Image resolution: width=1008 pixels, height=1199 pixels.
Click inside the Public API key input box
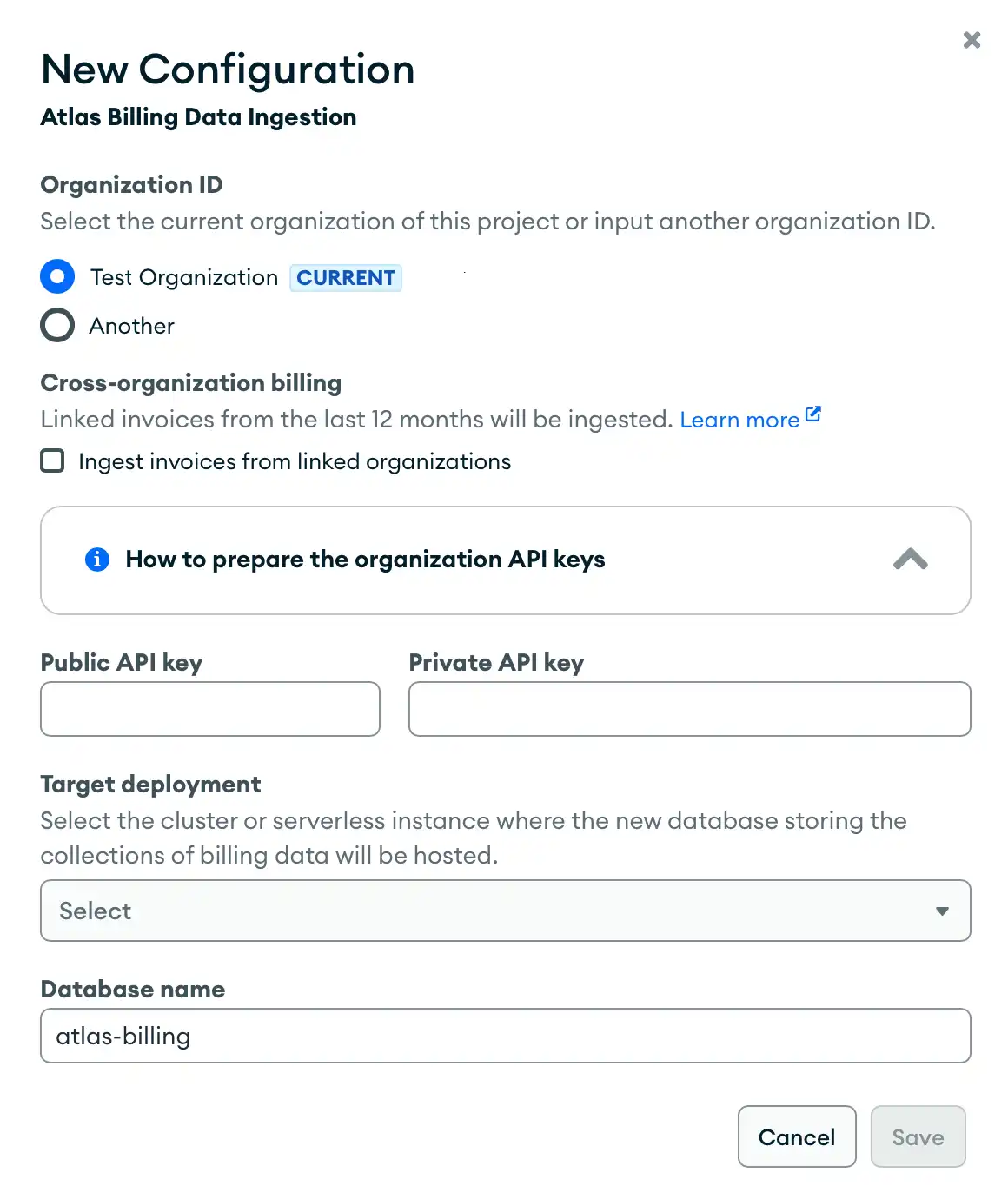point(209,709)
